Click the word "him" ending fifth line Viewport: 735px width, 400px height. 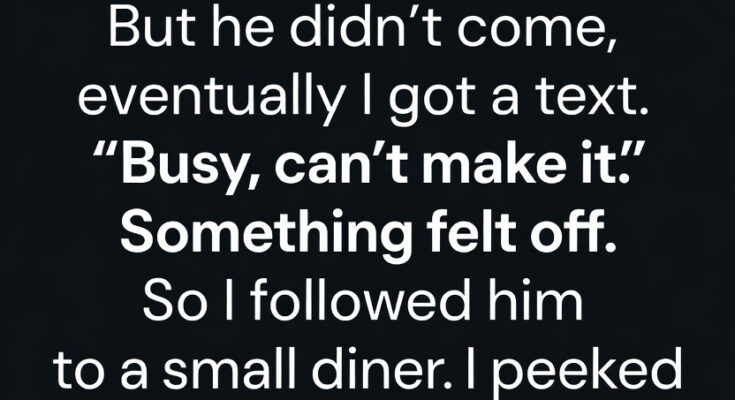pos(545,298)
